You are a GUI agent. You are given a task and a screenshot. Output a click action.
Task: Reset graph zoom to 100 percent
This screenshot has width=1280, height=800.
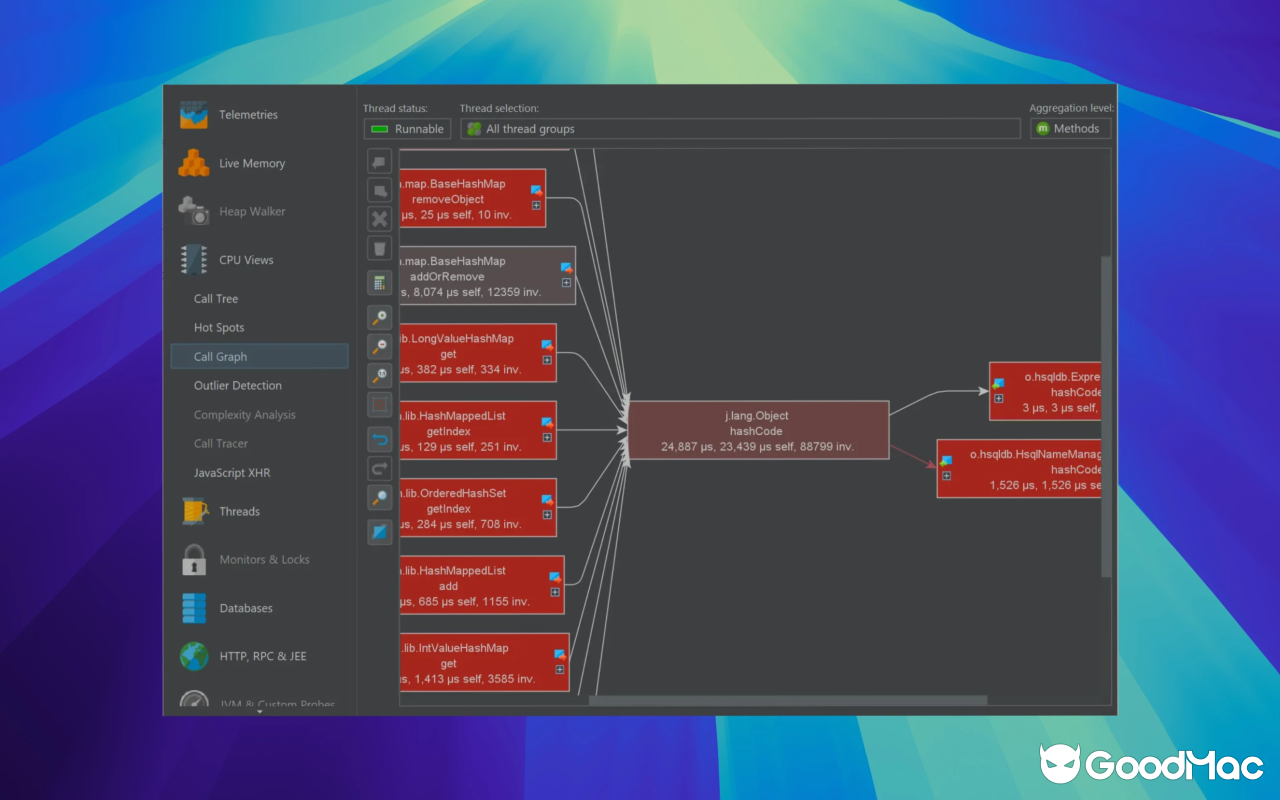379,374
